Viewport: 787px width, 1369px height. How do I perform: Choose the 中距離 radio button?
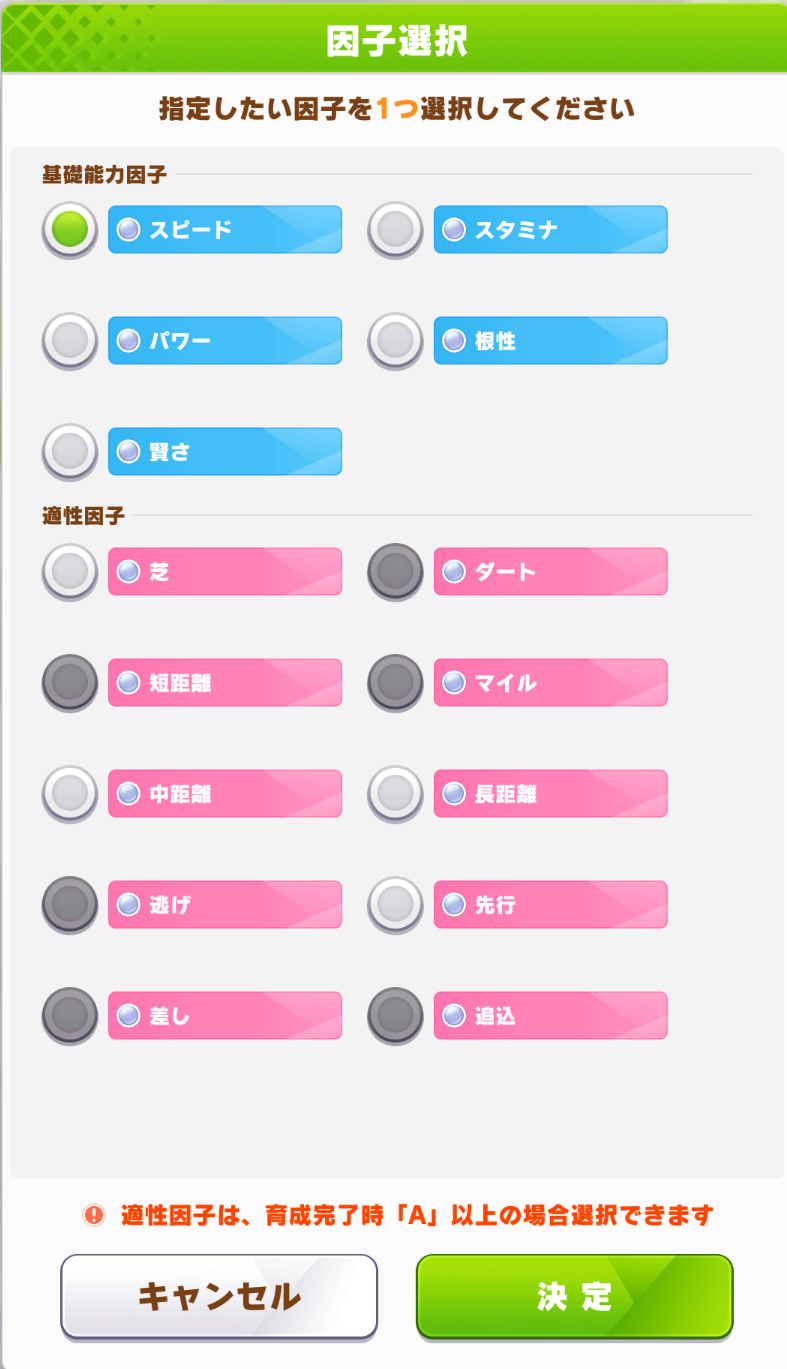[x=70, y=794]
